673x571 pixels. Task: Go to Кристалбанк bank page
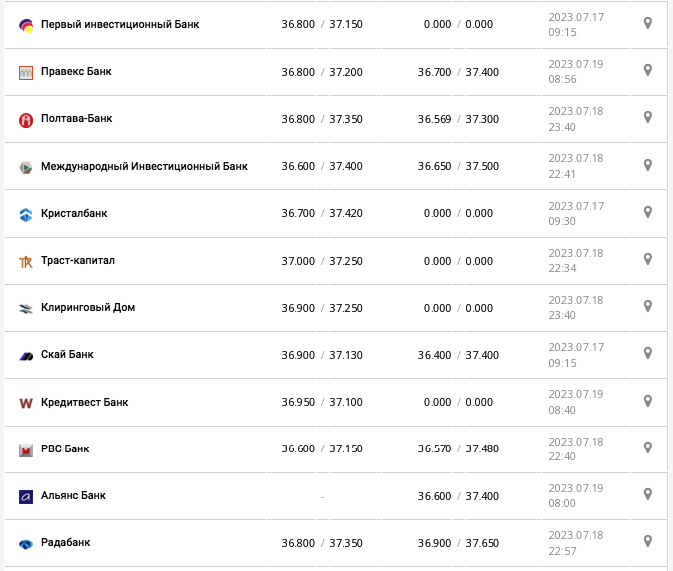click(74, 213)
